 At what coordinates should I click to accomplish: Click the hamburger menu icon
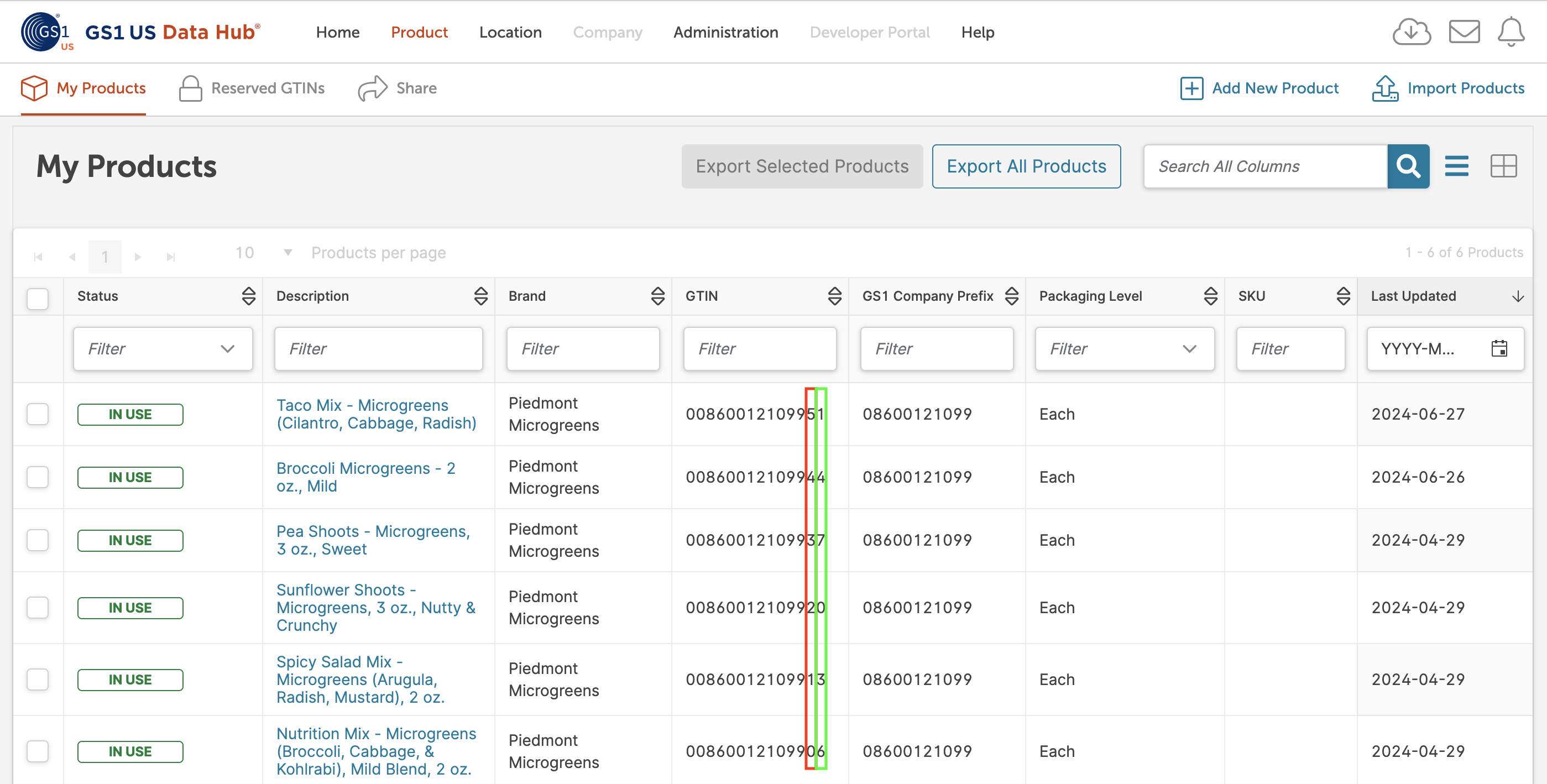(1457, 166)
